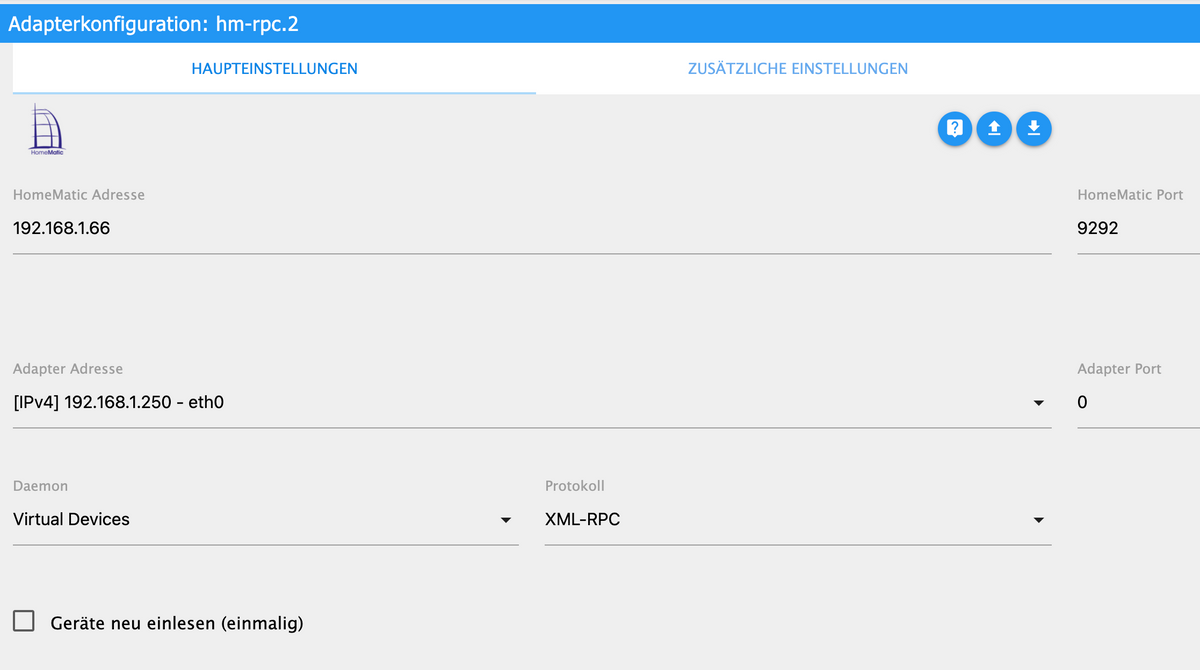Screen dimensions: 1200x670
Task: Click the Adapterkonfiguration: hm-rpc.2 title bar
Action: pyautogui.click(x=600, y=24)
